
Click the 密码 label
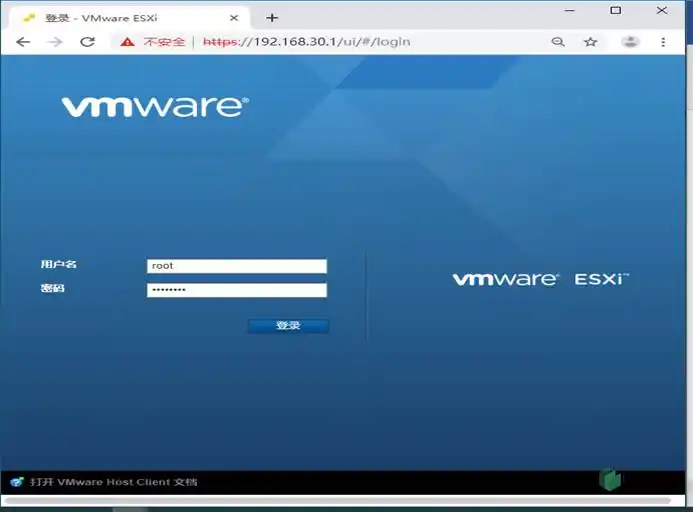click(x=53, y=288)
